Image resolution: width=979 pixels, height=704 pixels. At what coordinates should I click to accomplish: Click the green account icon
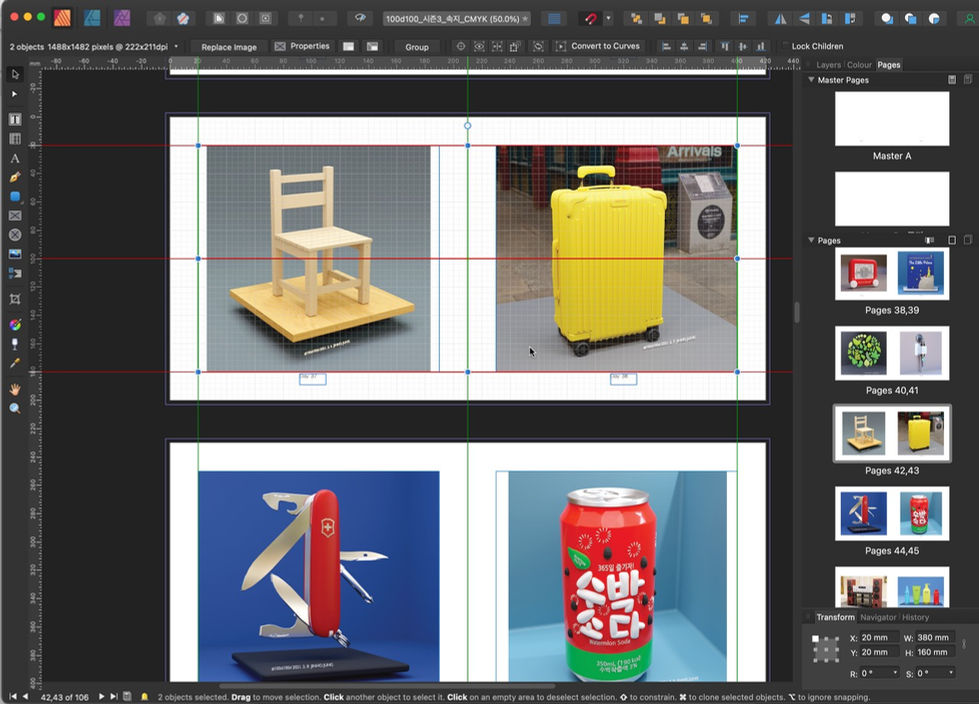(970, 19)
